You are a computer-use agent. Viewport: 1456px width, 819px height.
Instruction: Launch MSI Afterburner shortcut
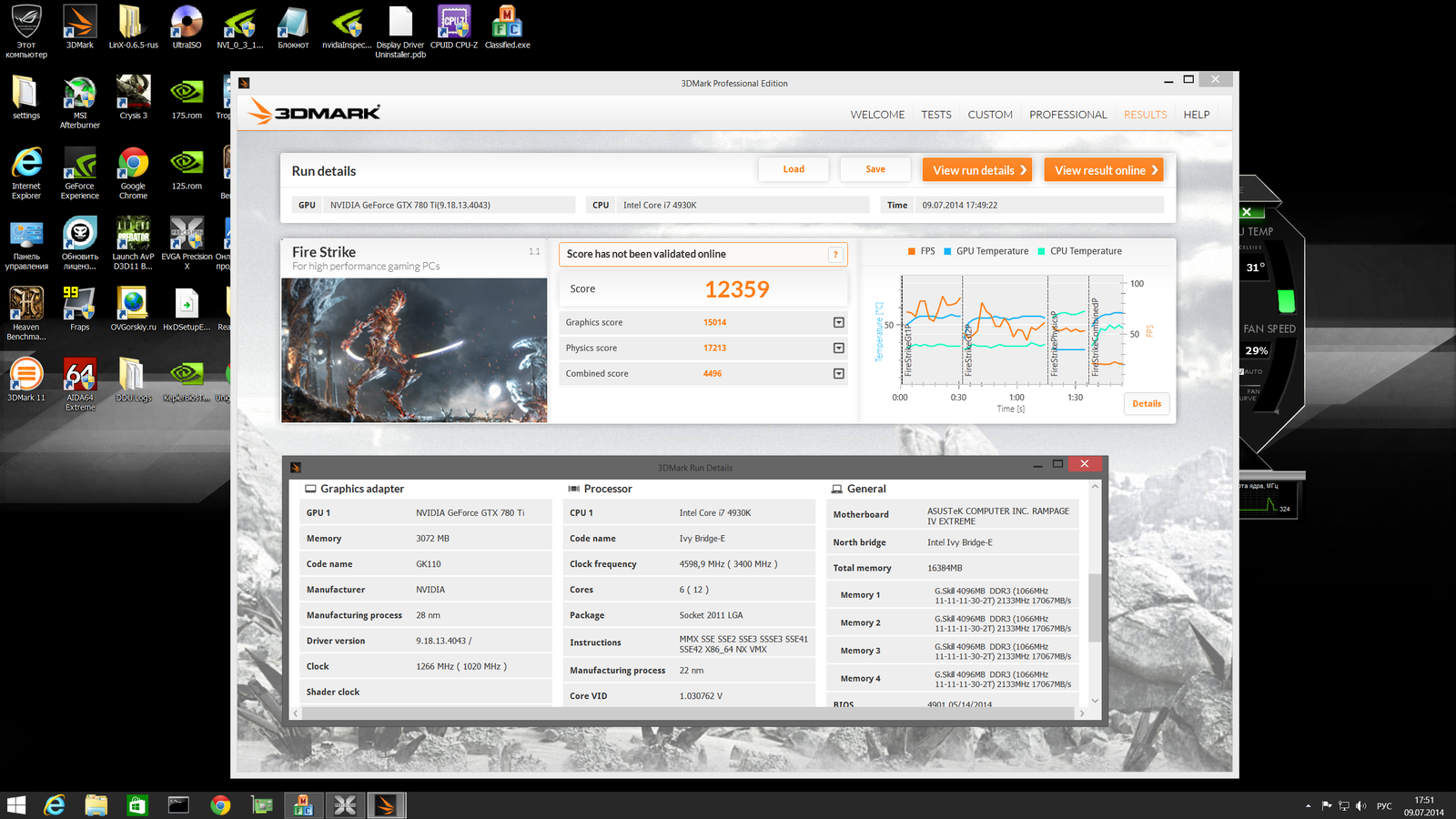pos(80,102)
